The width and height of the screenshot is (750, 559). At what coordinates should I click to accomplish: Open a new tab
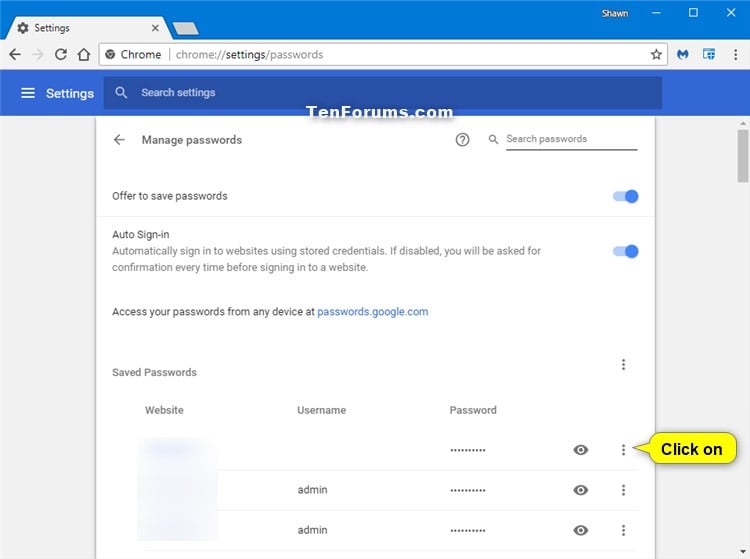point(186,29)
